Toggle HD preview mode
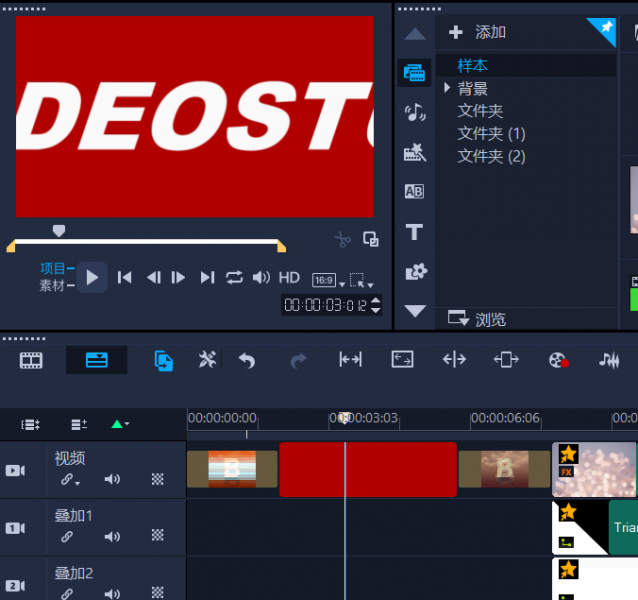This screenshot has width=638, height=600. tap(289, 277)
